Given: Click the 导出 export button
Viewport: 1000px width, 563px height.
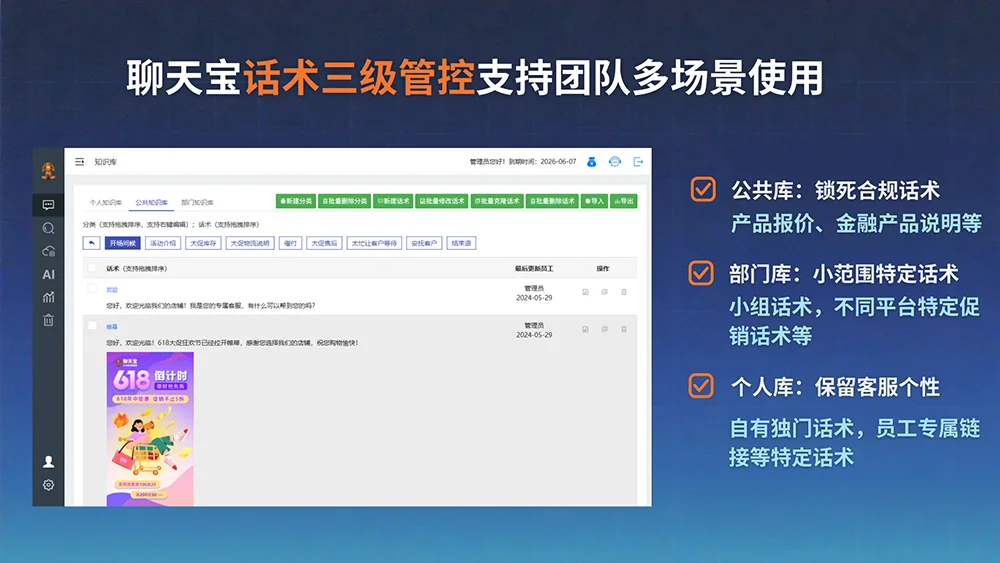Looking at the screenshot, I should (624, 201).
